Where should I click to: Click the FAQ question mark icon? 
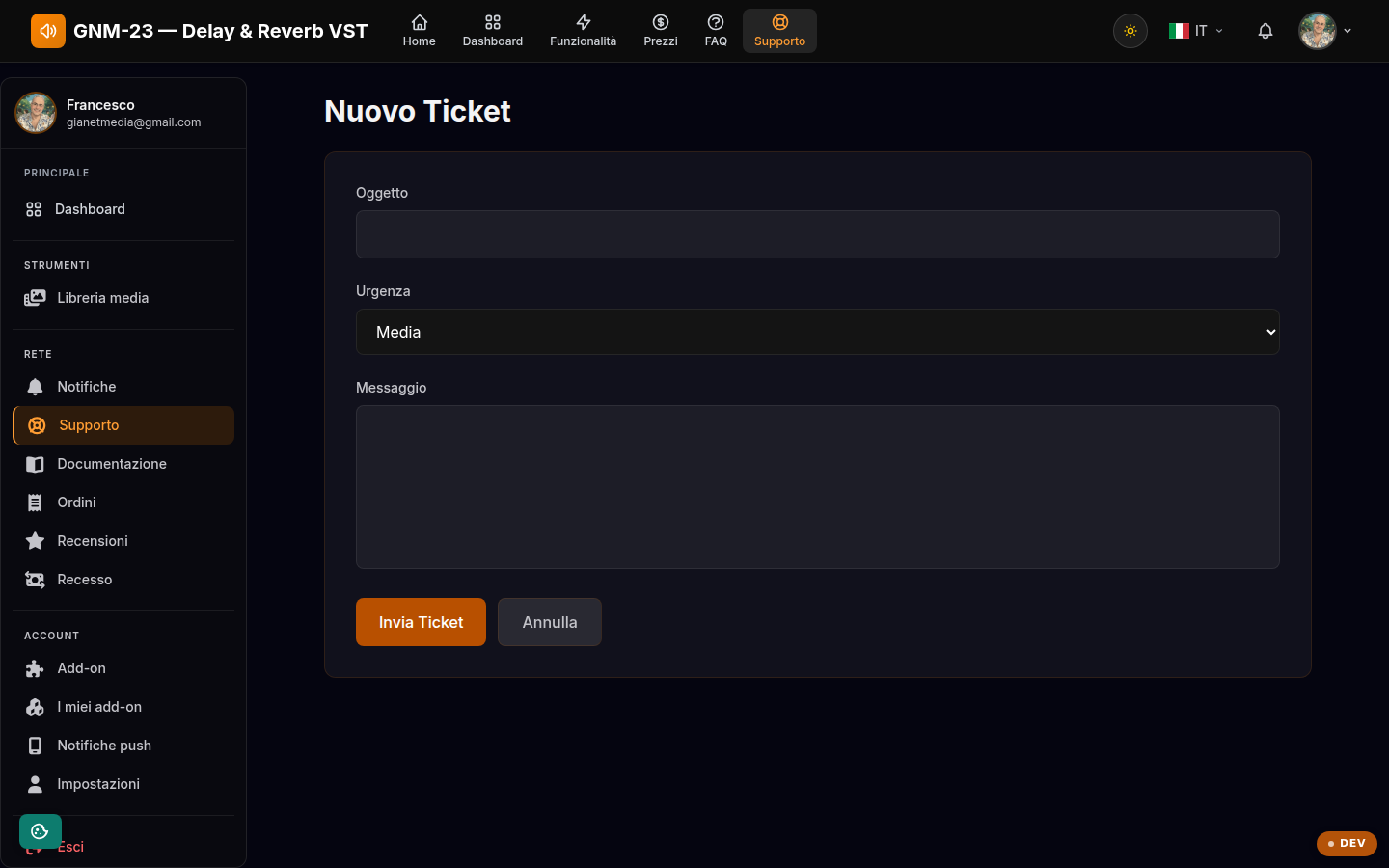716,22
